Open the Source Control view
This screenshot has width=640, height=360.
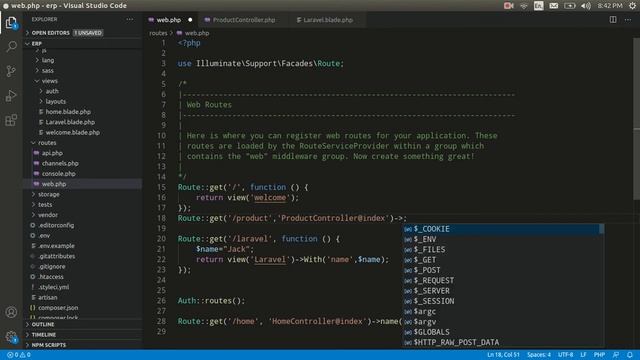[x=11, y=71]
